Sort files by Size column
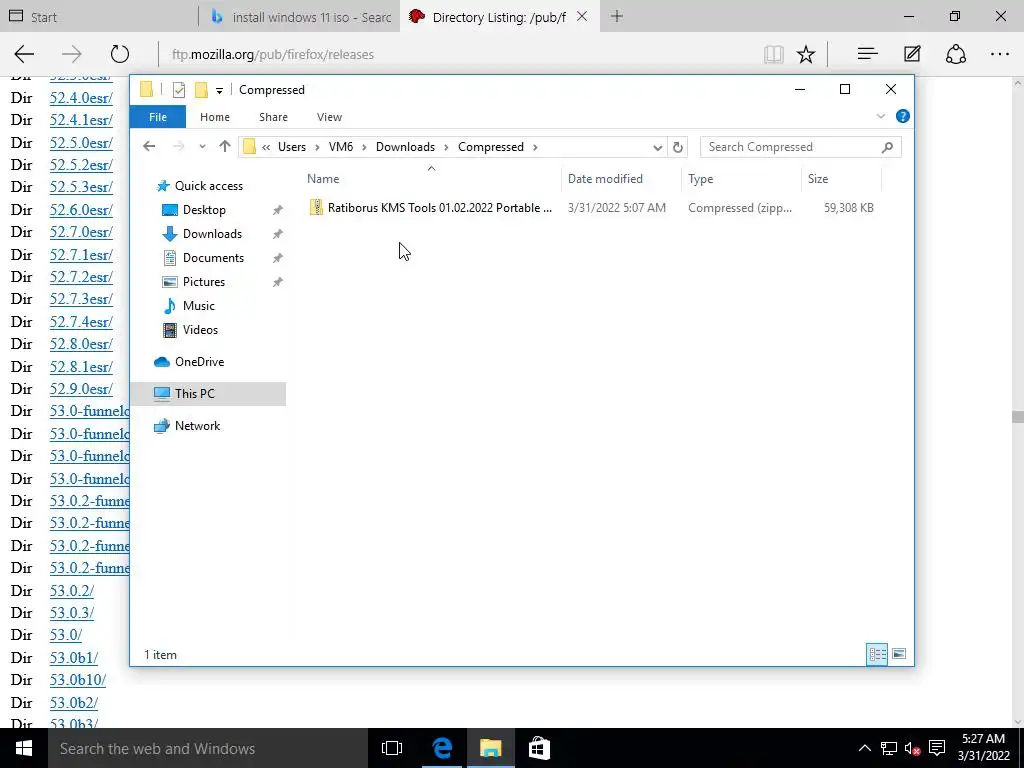 [841, 179]
